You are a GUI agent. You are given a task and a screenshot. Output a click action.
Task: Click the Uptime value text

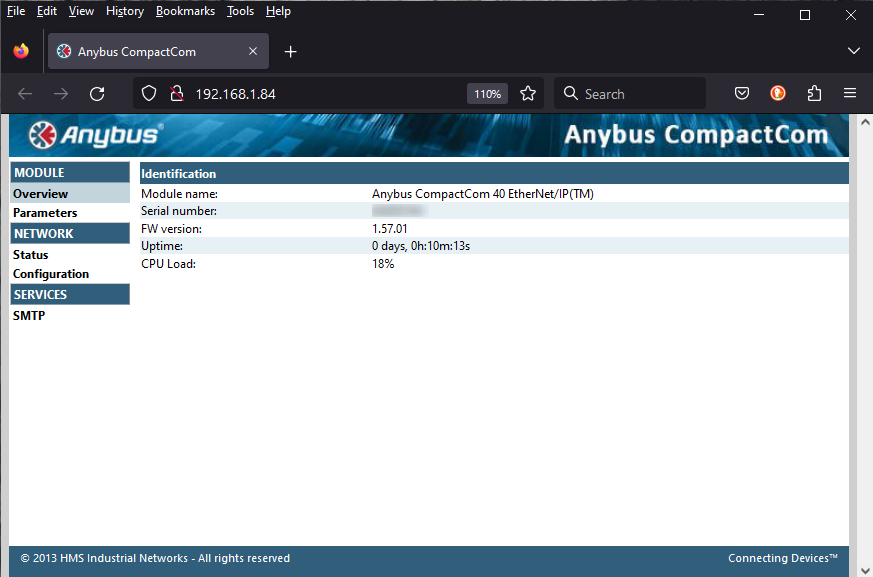point(421,246)
